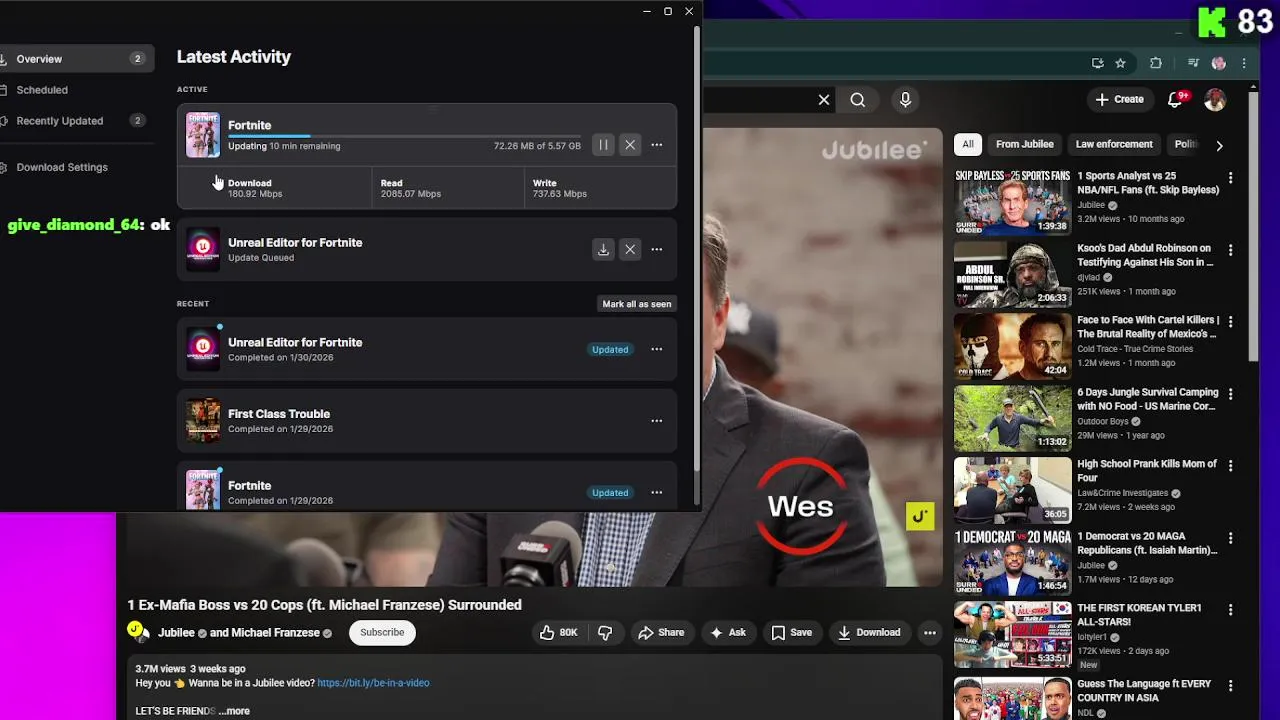1280x720 pixels.
Task: Open the Jubilee channel avatar
Action: point(136,631)
